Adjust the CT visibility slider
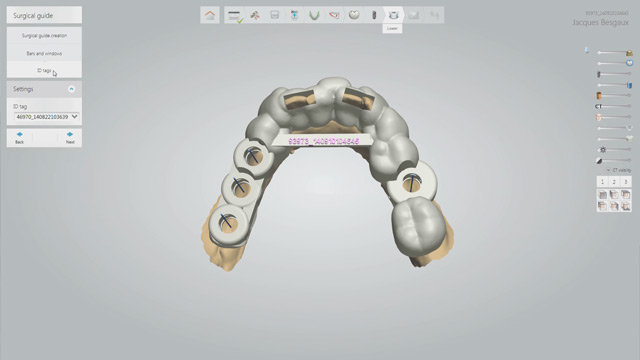Viewport: 640px width, 360px height. (x=613, y=106)
